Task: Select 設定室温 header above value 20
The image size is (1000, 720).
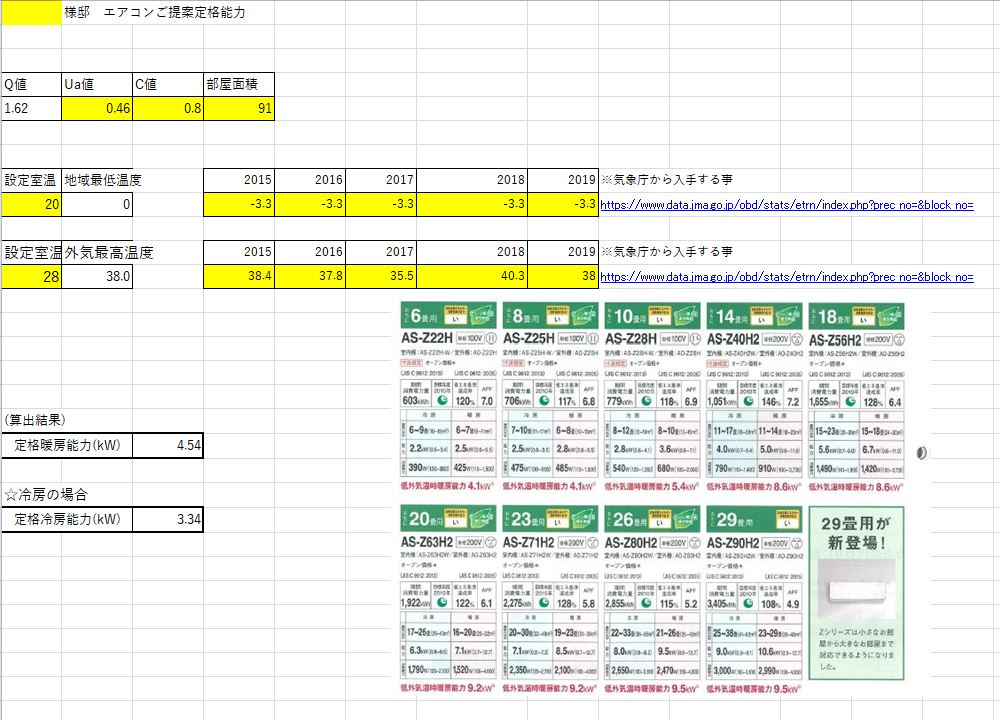Action: [x=31, y=180]
